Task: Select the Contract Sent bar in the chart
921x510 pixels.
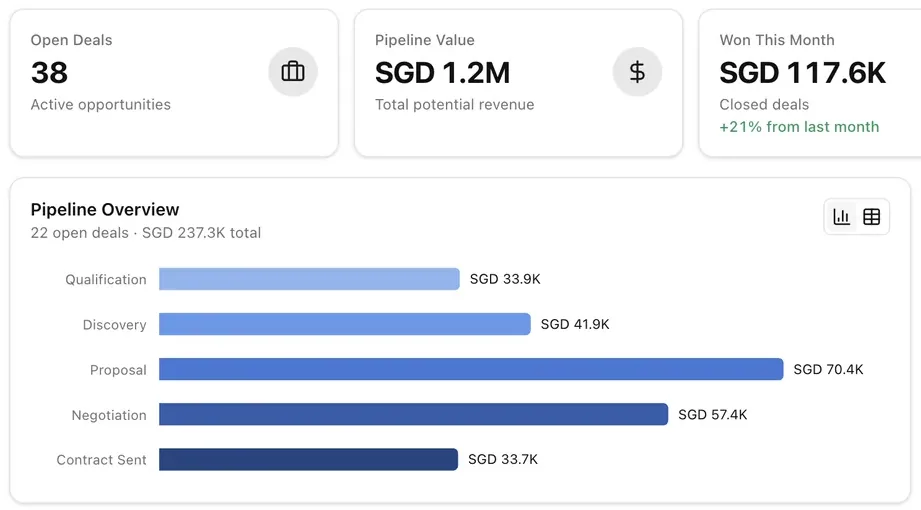Action: pos(308,459)
